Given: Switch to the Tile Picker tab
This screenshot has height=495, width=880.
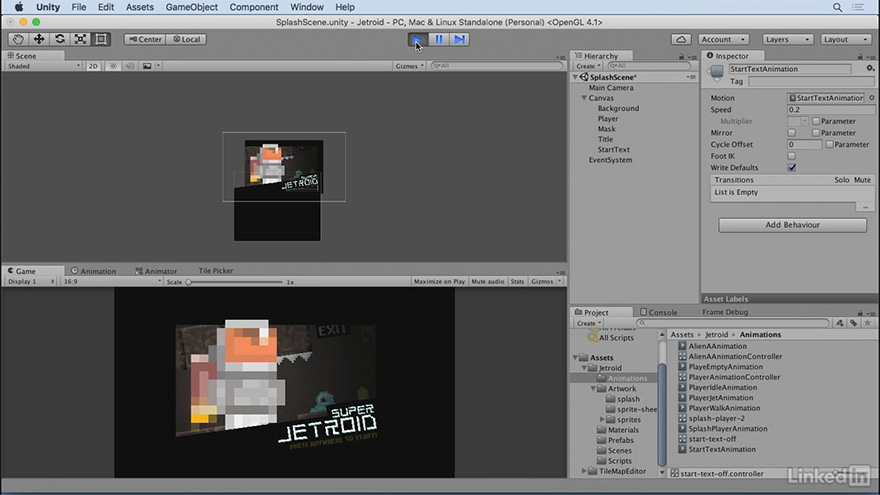Looking at the screenshot, I should tap(216, 271).
